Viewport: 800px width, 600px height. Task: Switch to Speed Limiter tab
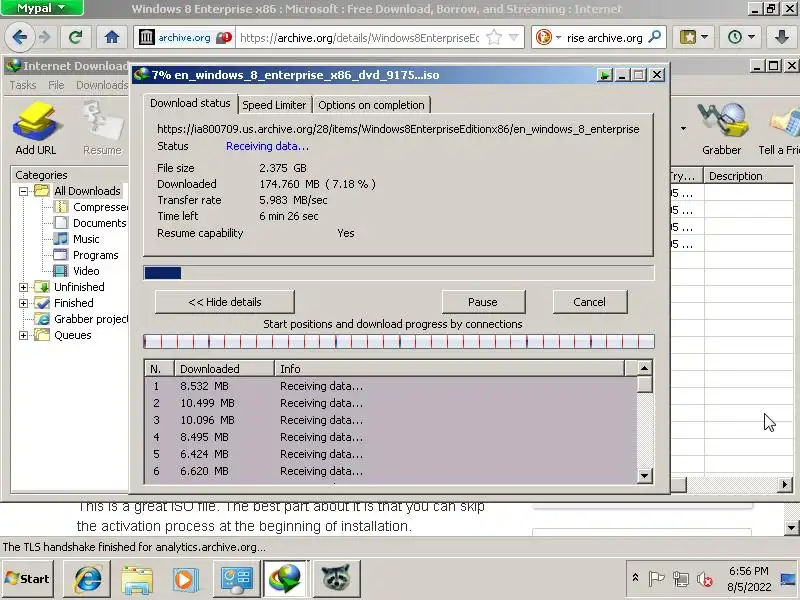[x=274, y=105]
